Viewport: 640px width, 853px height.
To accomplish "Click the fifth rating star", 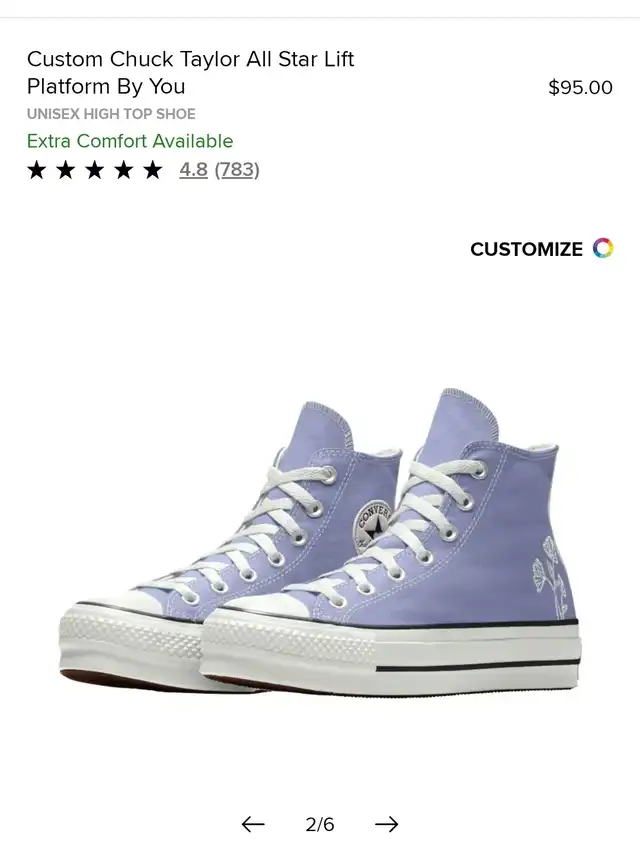I will coord(152,170).
